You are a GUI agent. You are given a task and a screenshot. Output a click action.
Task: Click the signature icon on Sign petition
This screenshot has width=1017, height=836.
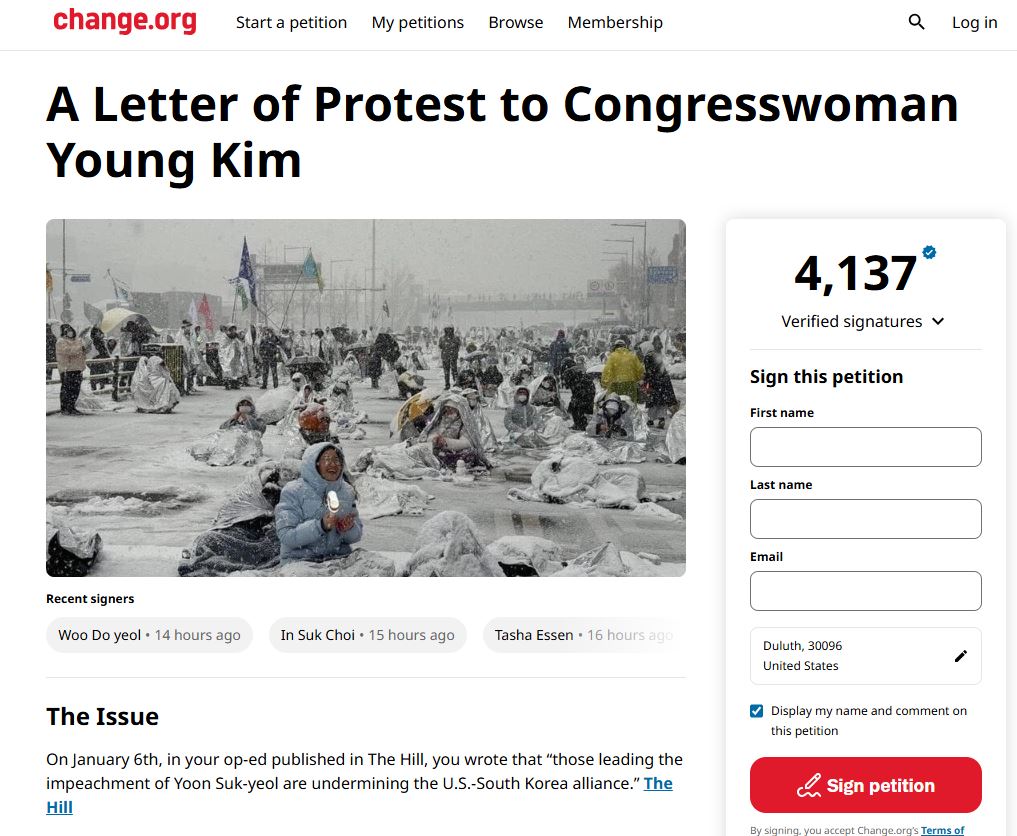809,786
